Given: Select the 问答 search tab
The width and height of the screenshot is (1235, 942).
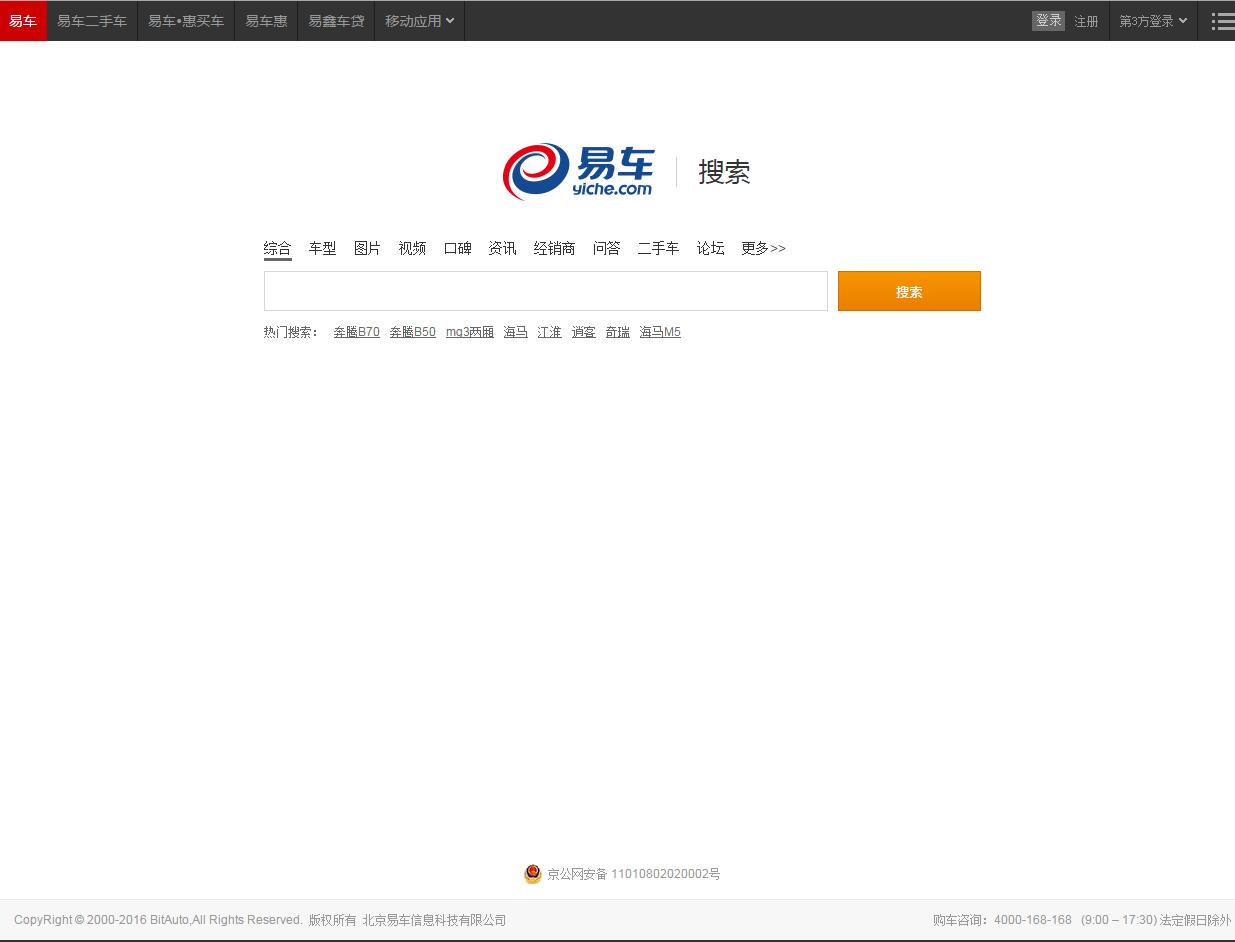Looking at the screenshot, I should tap(606, 248).
